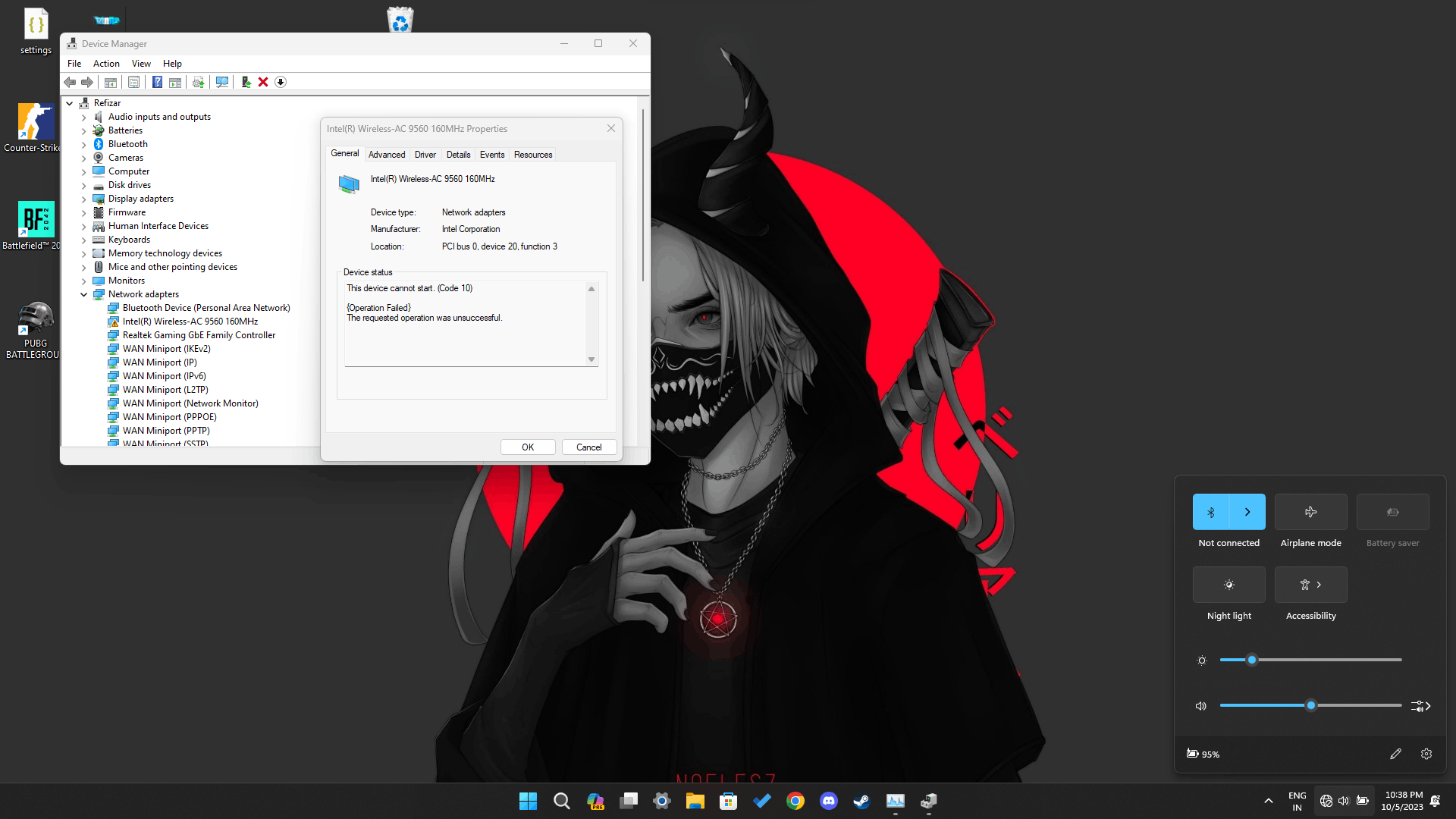Screen dimensions: 1456x819
Task: Click the Disable device down-arrow toolbar icon
Action: [x=281, y=82]
